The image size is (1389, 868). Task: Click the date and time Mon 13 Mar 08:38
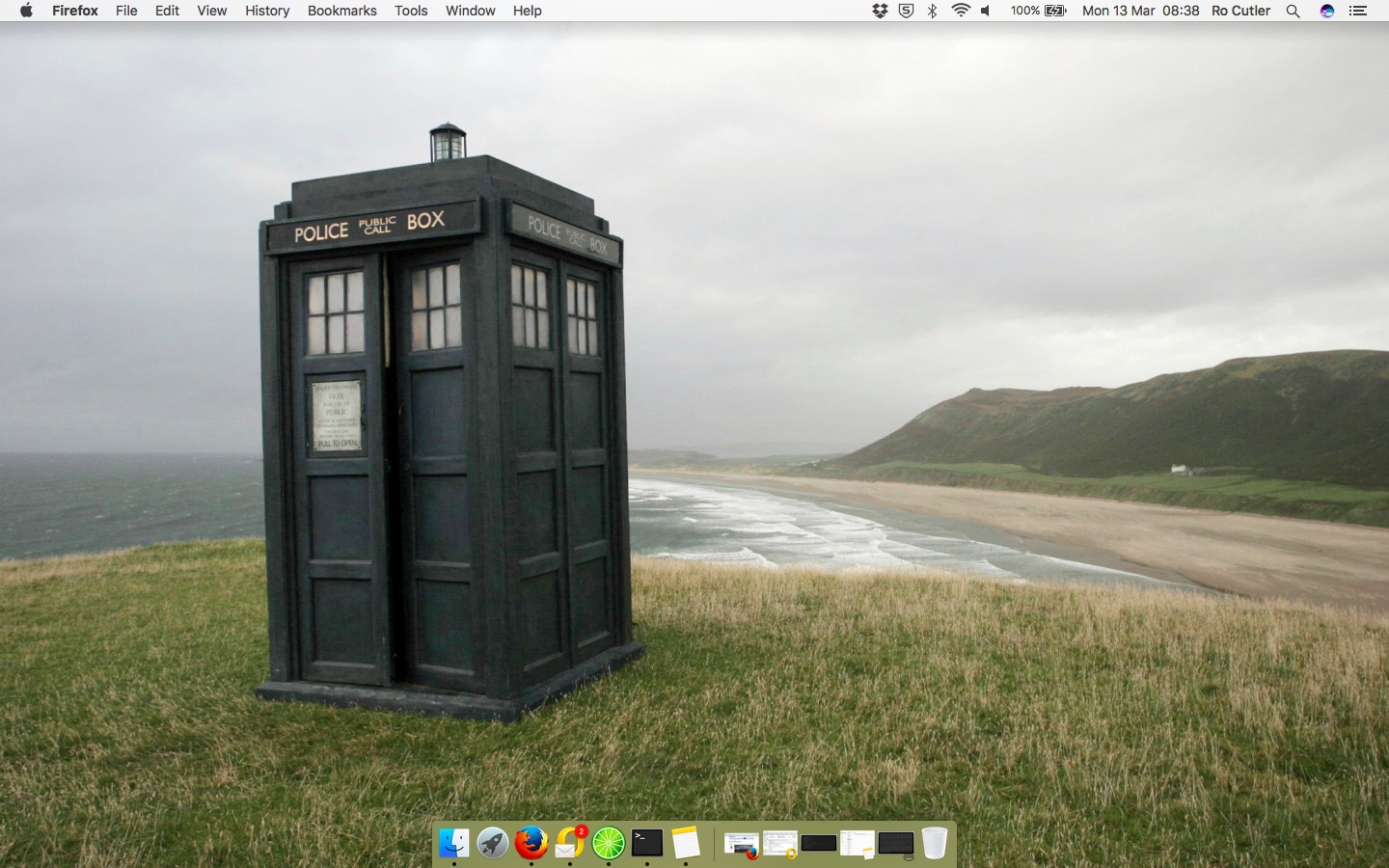1141,11
